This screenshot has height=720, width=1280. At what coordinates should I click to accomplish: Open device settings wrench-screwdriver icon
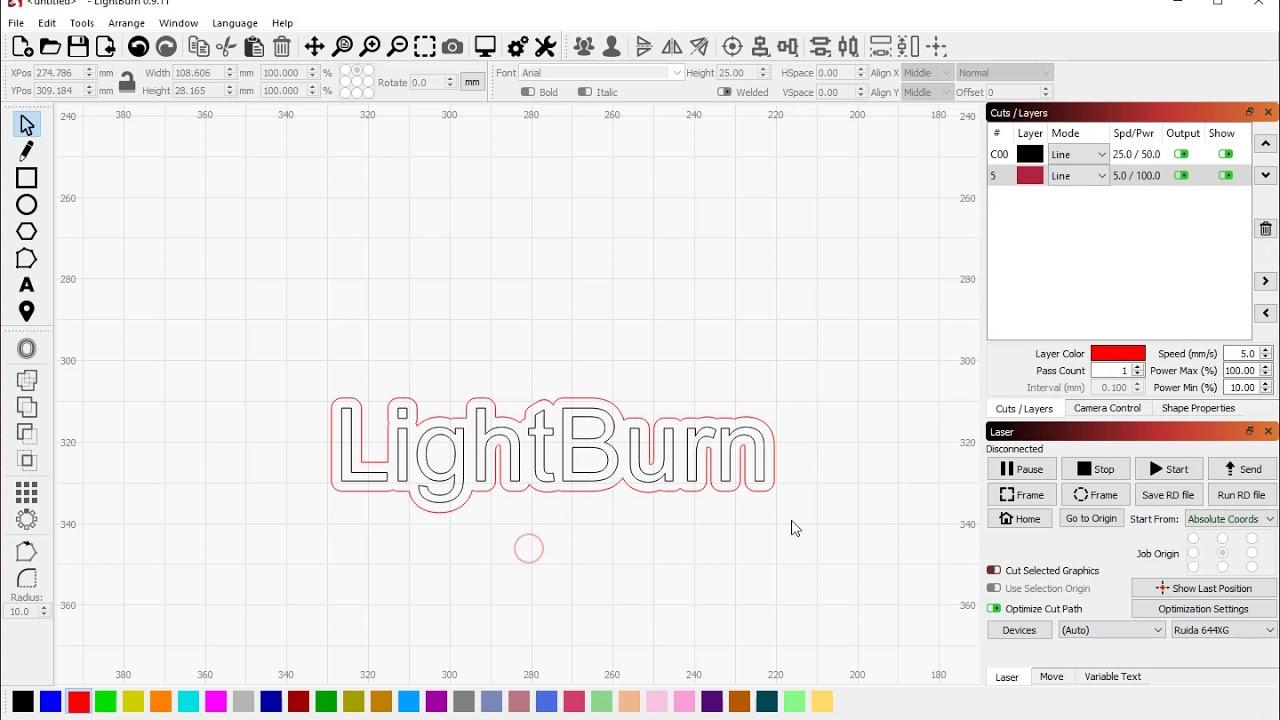[545, 46]
